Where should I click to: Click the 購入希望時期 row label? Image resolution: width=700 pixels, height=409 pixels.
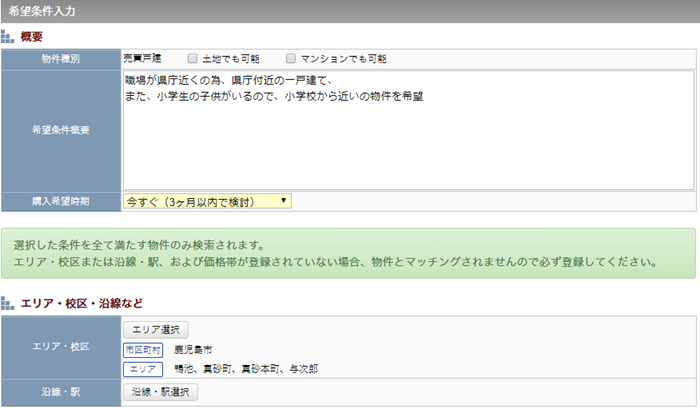(61, 201)
